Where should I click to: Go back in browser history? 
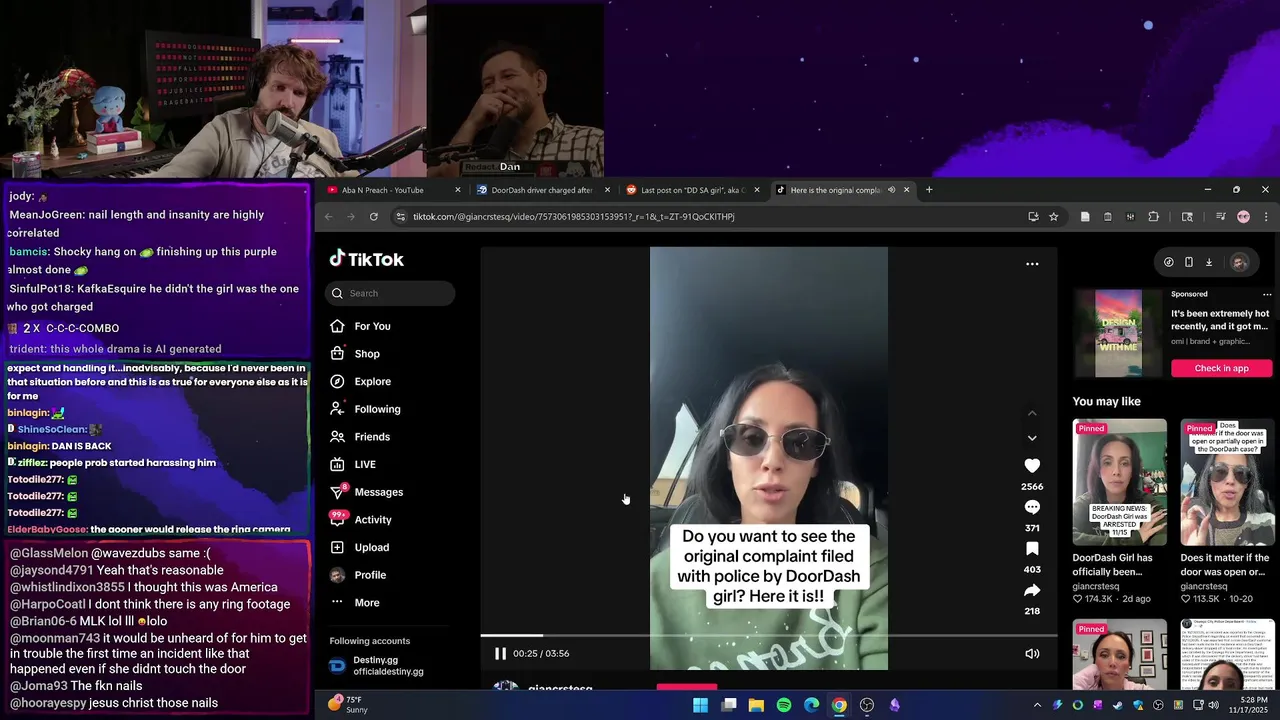coord(328,217)
